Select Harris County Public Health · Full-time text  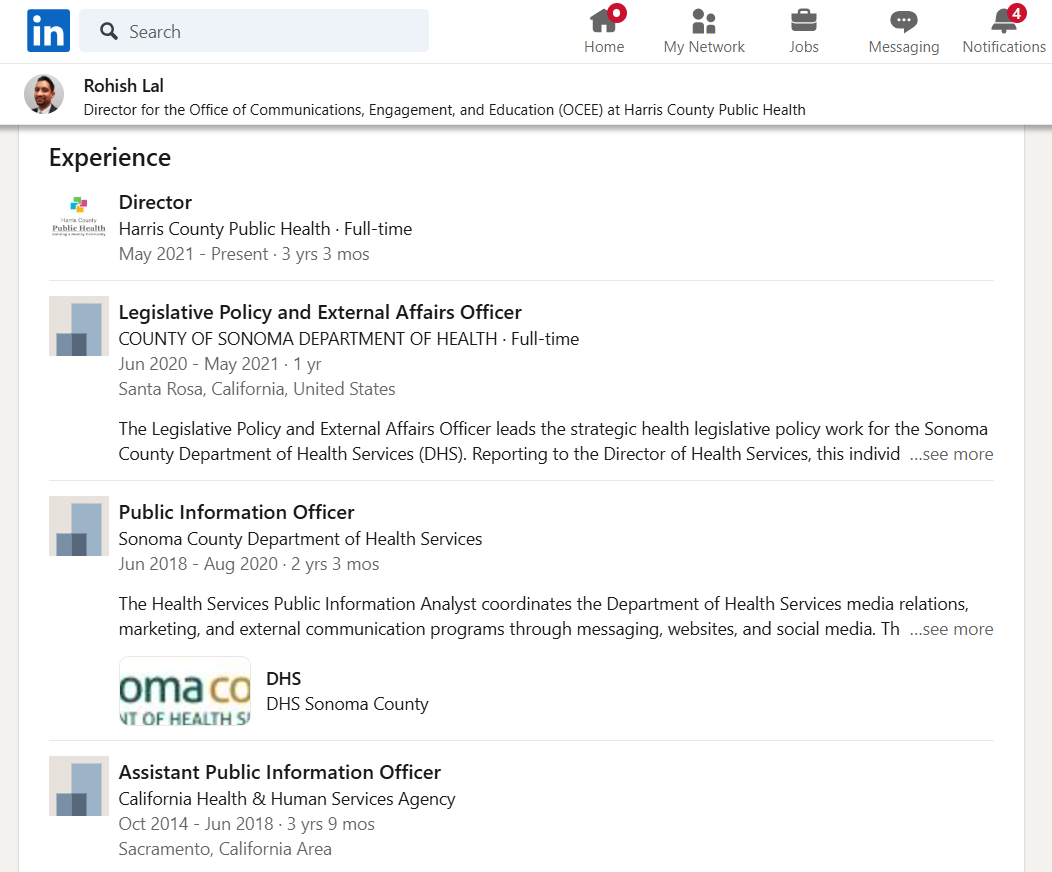(265, 229)
